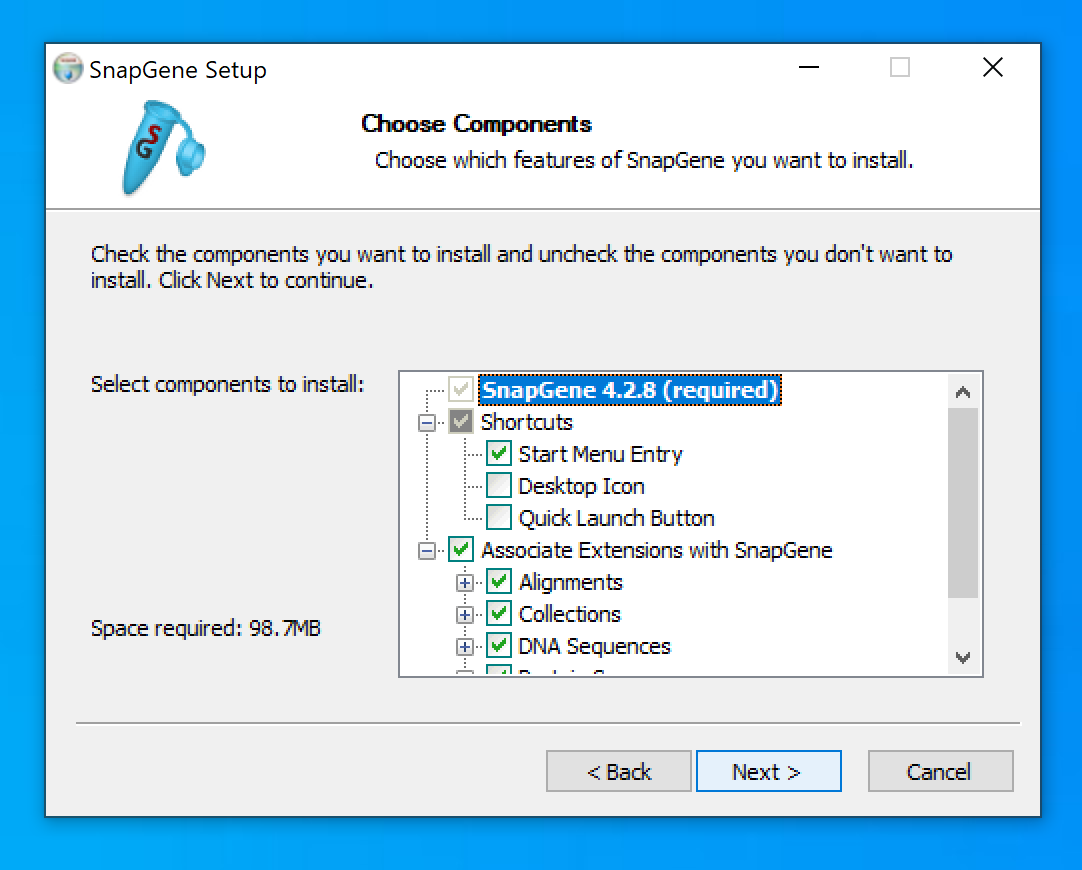This screenshot has height=870, width=1082.
Task: Click the SnapGene title bar icon
Action: click(x=68, y=69)
